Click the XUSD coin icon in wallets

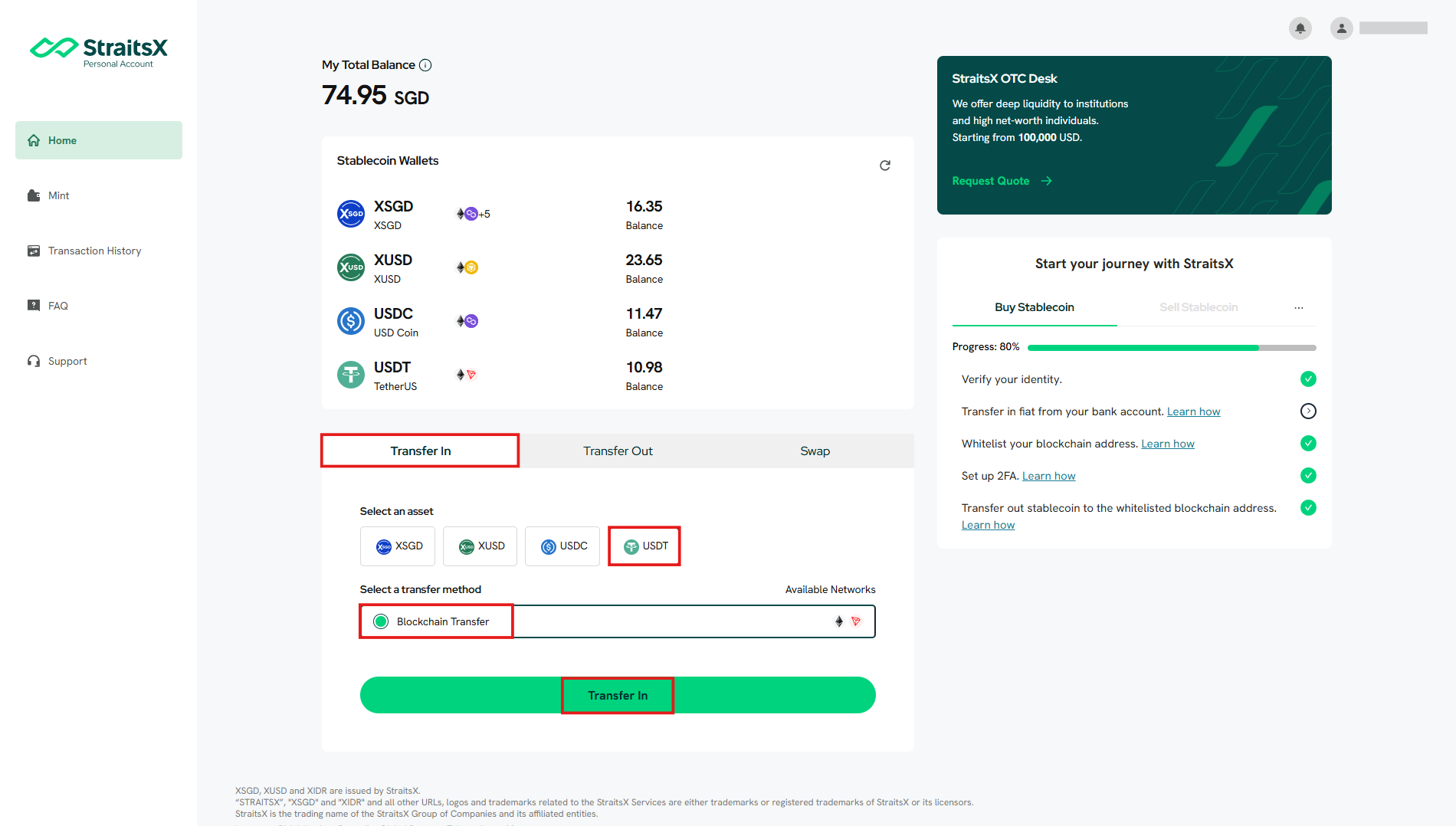(x=351, y=267)
